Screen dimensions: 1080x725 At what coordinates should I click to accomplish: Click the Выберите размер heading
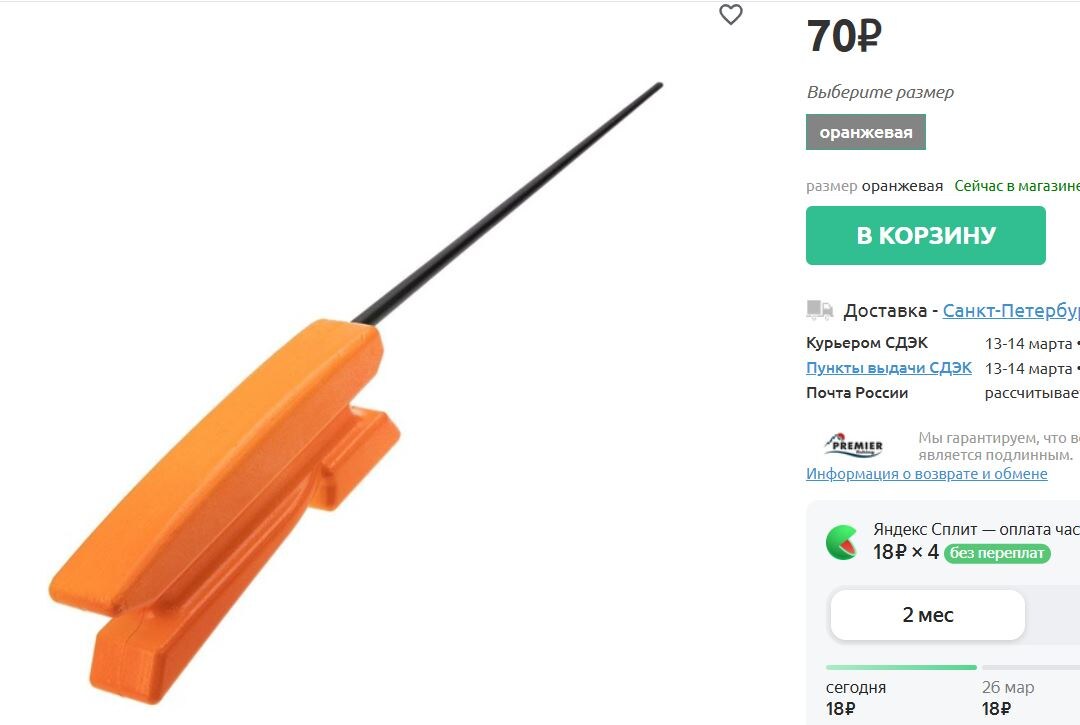(880, 92)
